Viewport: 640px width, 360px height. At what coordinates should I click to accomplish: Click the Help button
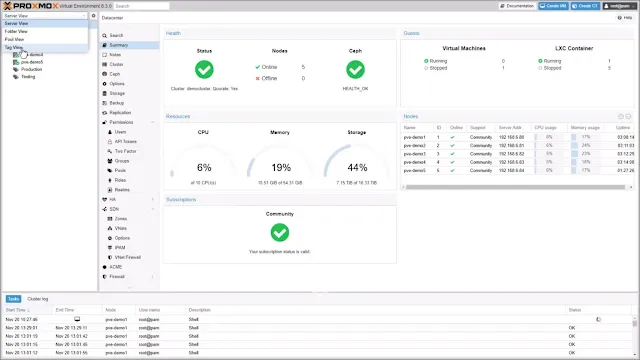click(x=625, y=18)
